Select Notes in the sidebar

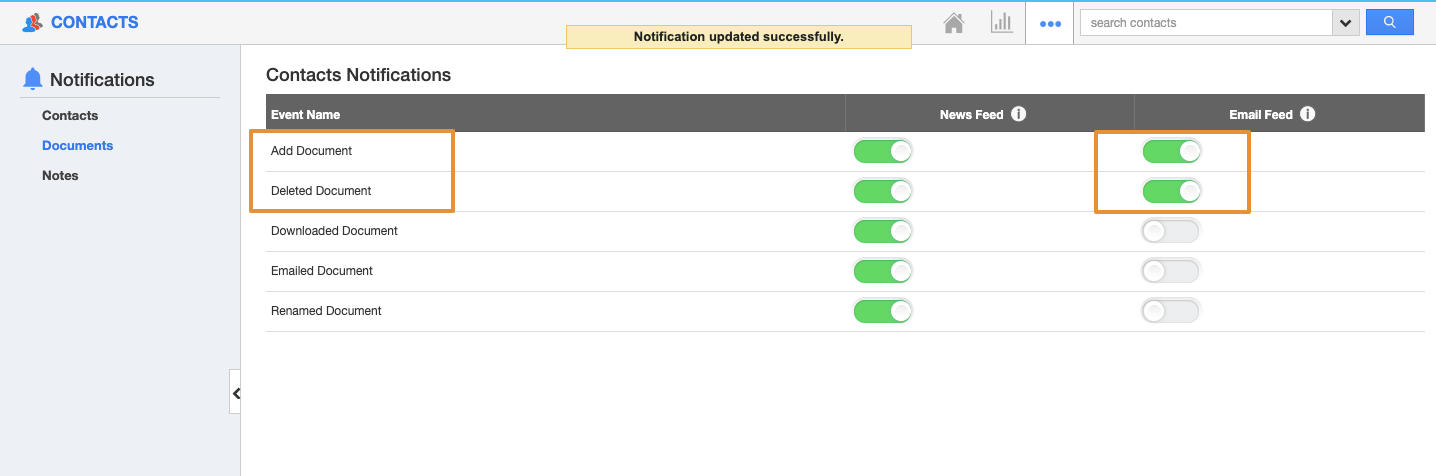pyautogui.click(x=60, y=175)
